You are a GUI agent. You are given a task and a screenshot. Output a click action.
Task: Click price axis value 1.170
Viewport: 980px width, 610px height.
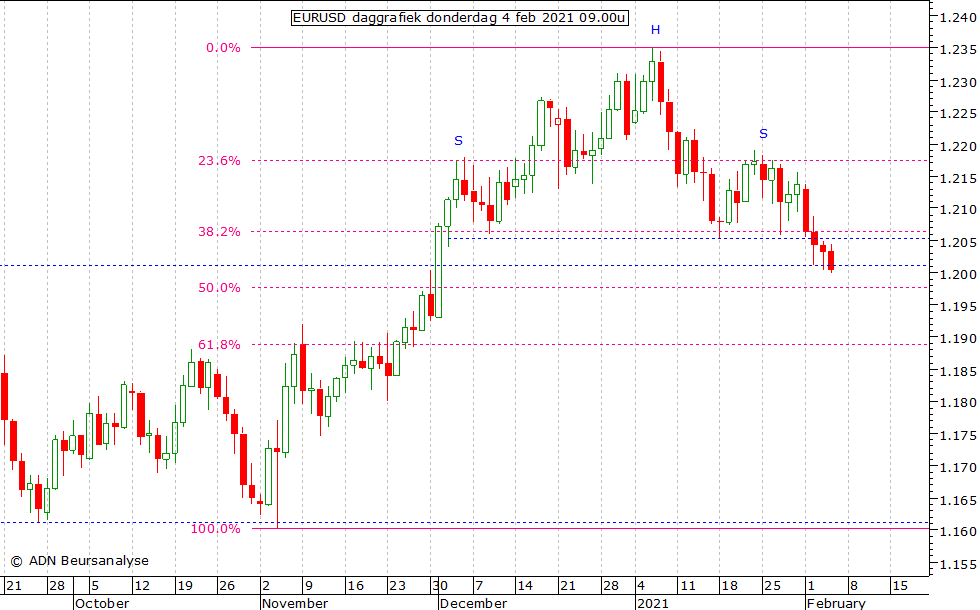coord(959,468)
